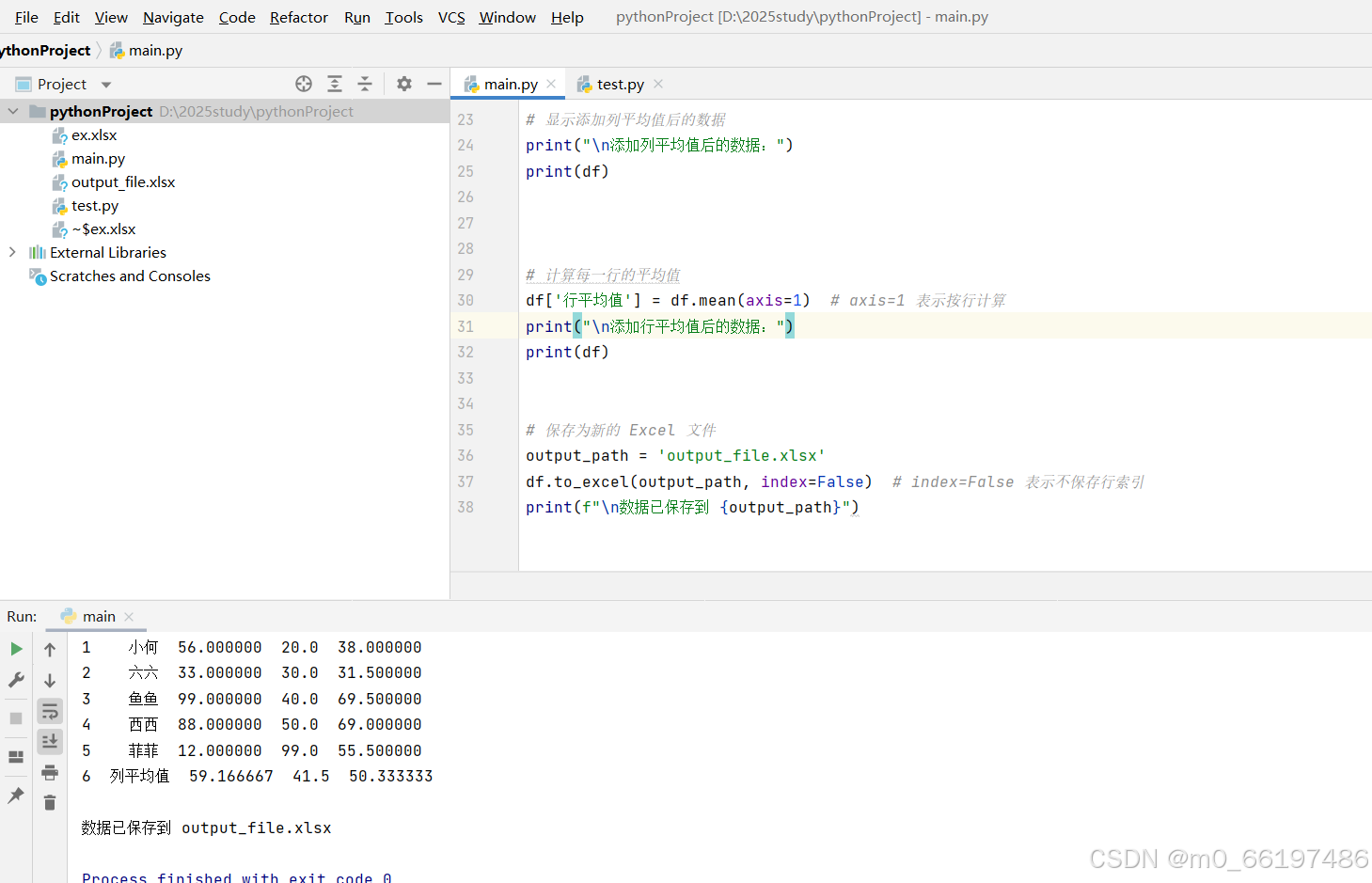Screen dimensions: 1372x883
Task: Open the File menu
Action: pos(26,17)
